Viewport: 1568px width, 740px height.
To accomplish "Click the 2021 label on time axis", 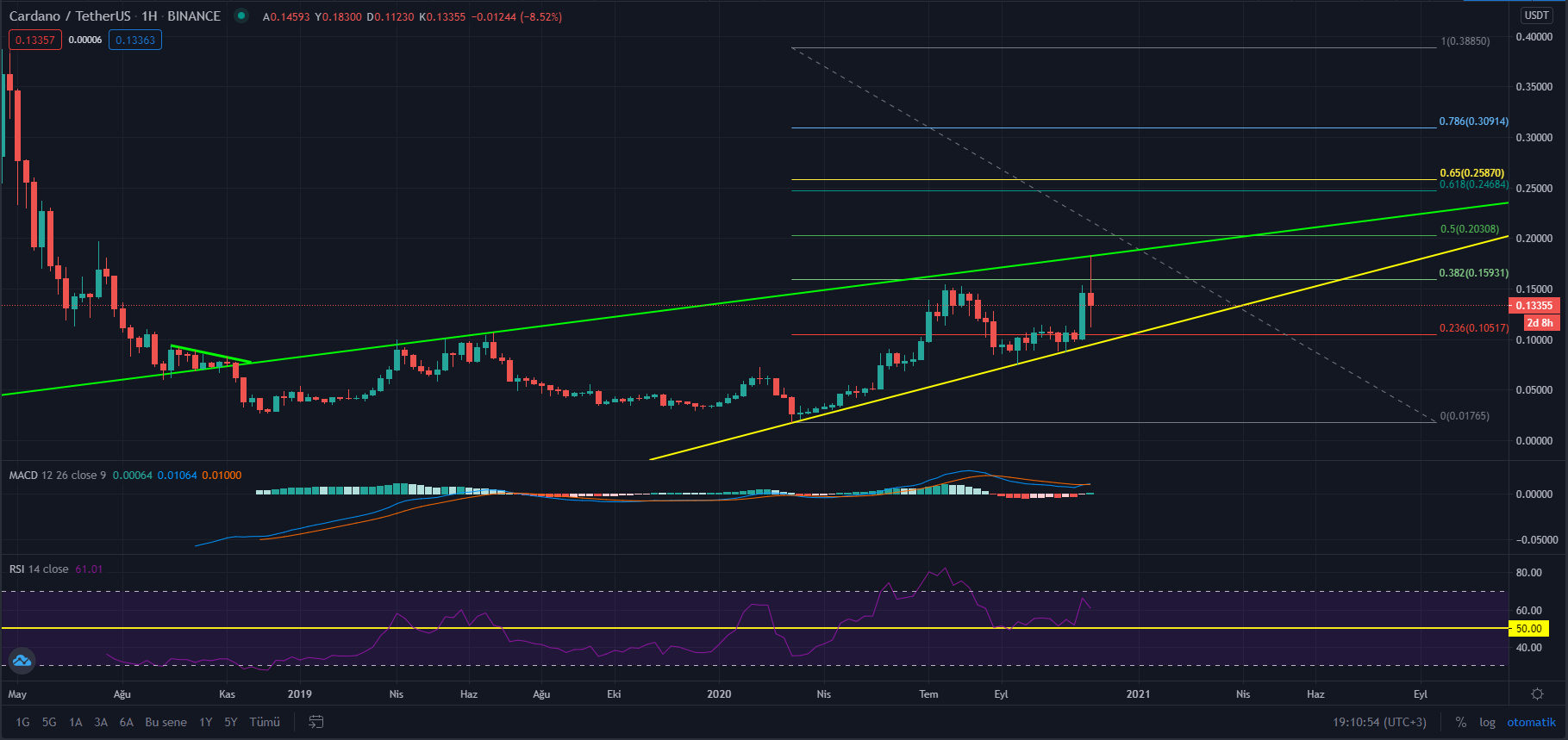I will point(1138,694).
